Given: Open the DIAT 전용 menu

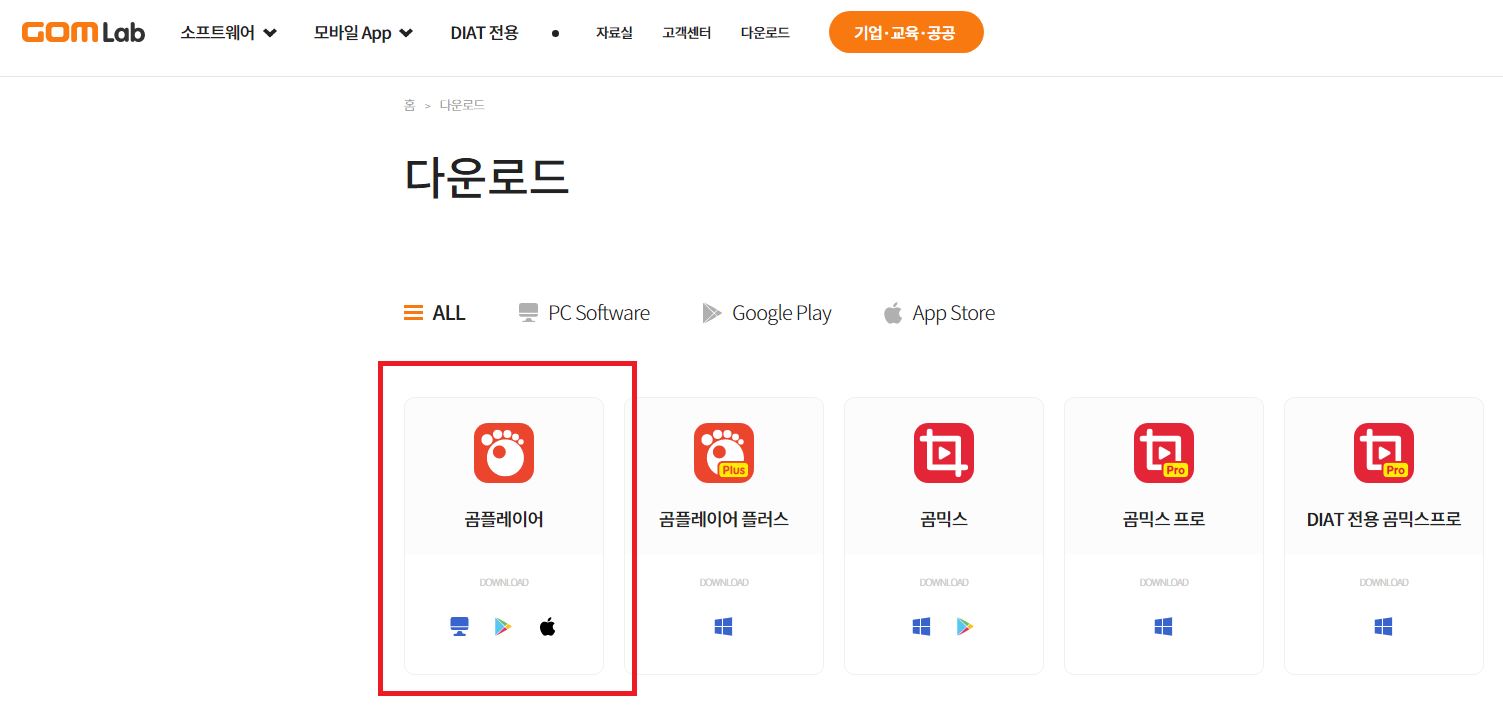Looking at the screenshot, I should click(484, 33).
